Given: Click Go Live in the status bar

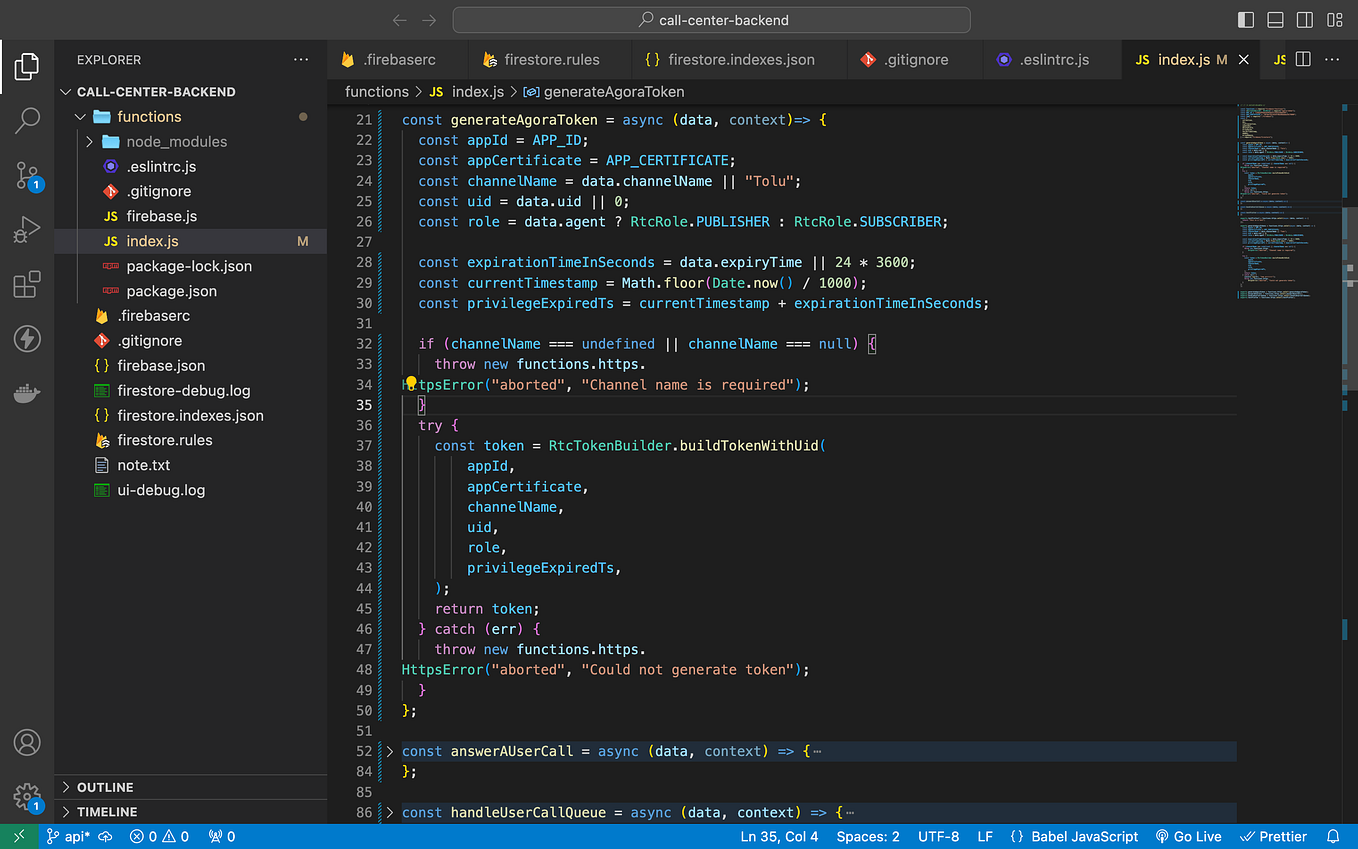Looking at the screenshot, I should point(1188,836).
